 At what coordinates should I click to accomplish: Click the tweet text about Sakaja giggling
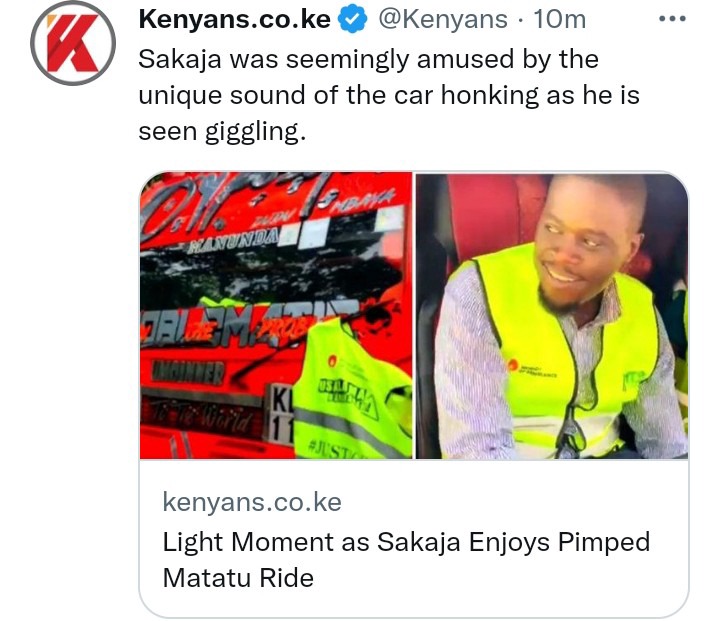click(x=389, y=96)
